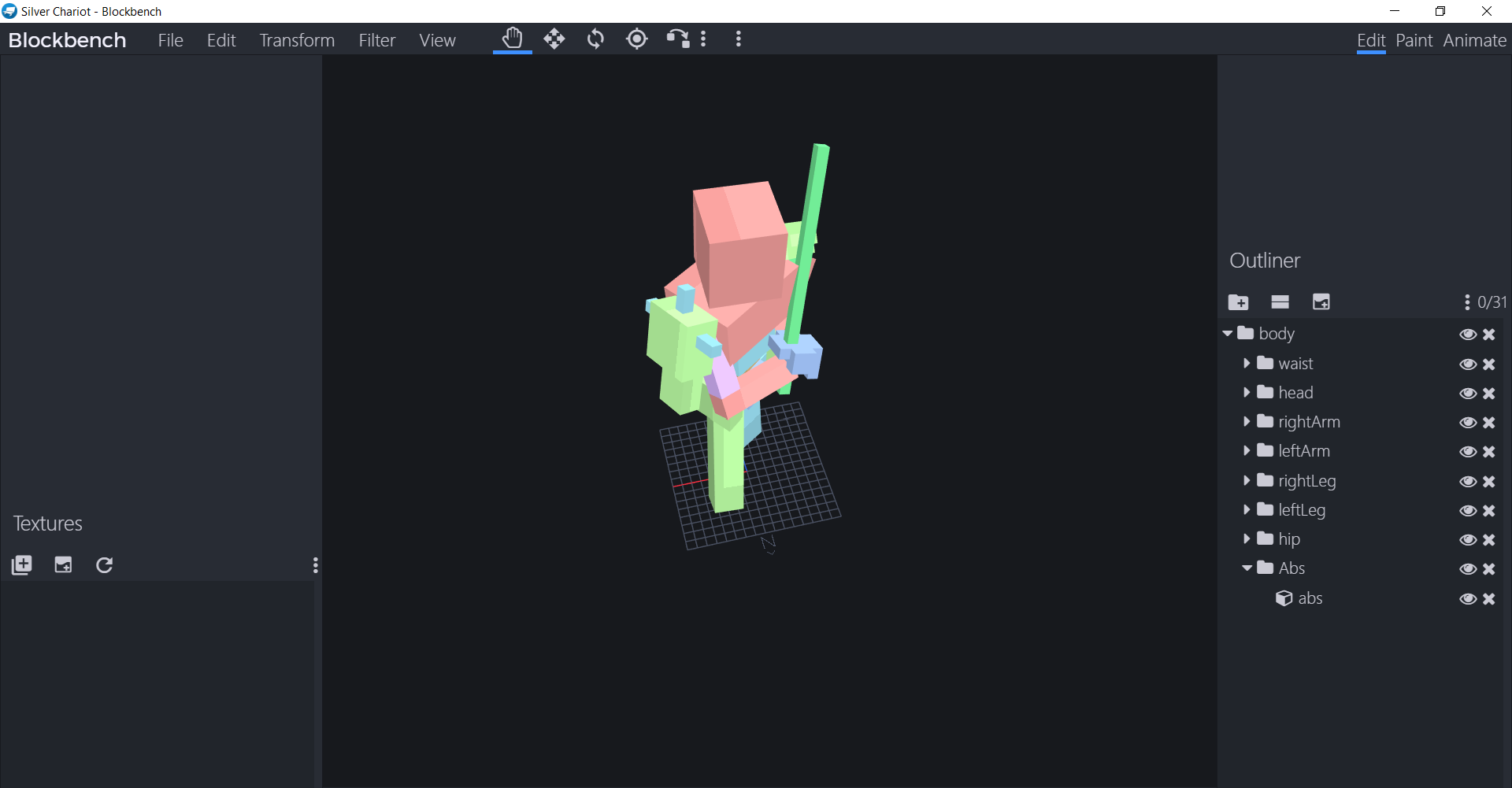Screen dimensions: 1512x788
Task: Hide the head group
Action: pos(1468,393)
